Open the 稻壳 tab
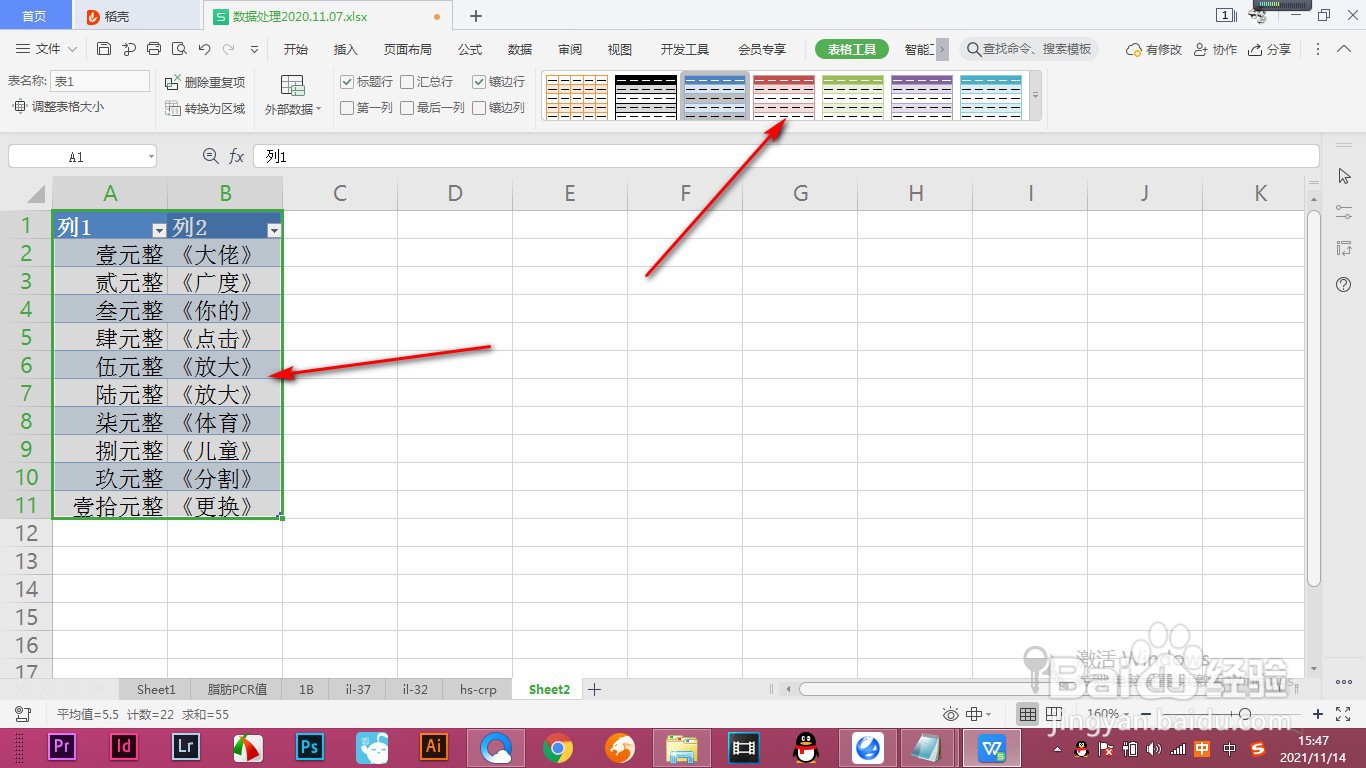 137,16
